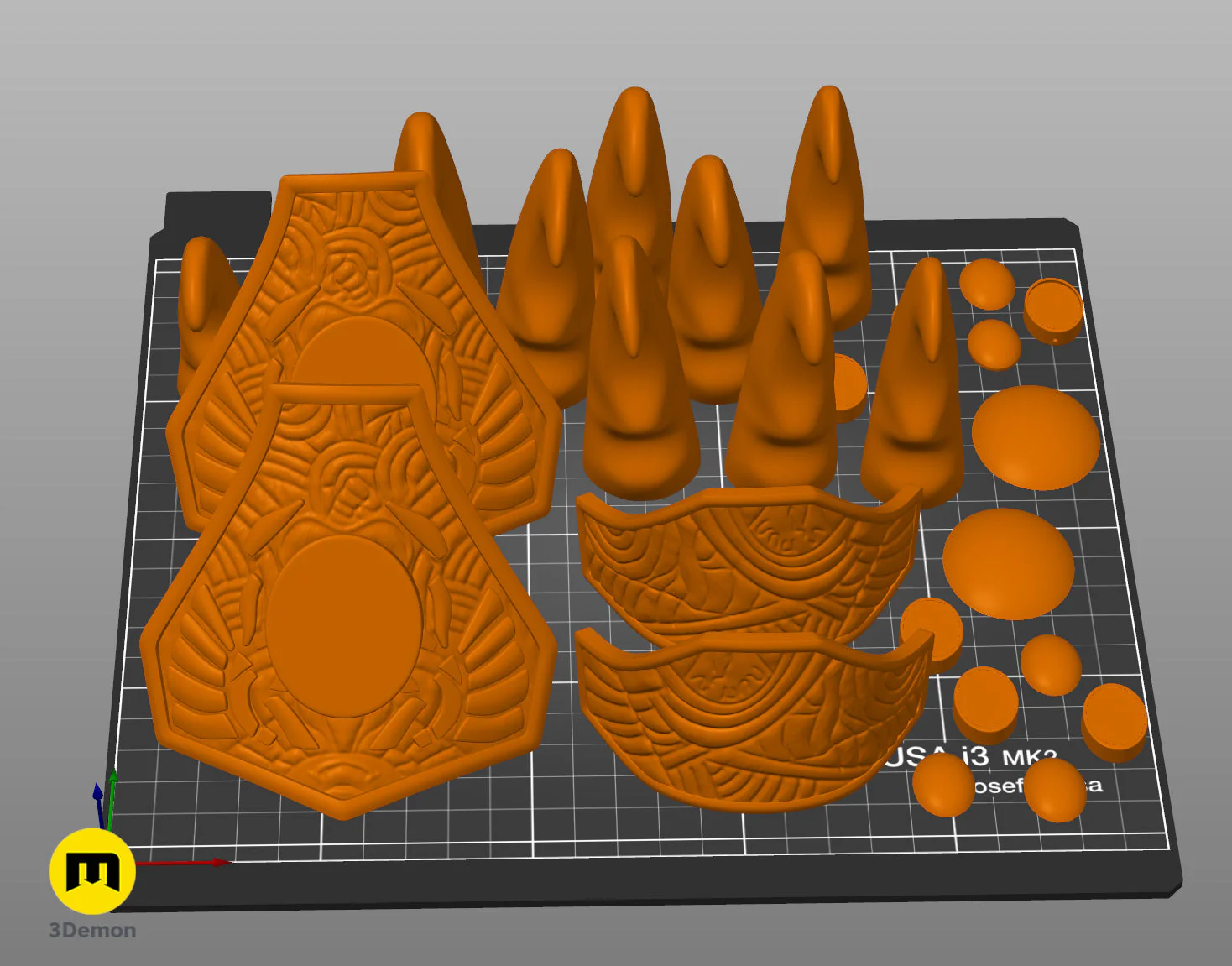The width and height of the screenshot is (1232, 966).
Task: Select the red X-axis arrow
Action: tap(180, 862)
